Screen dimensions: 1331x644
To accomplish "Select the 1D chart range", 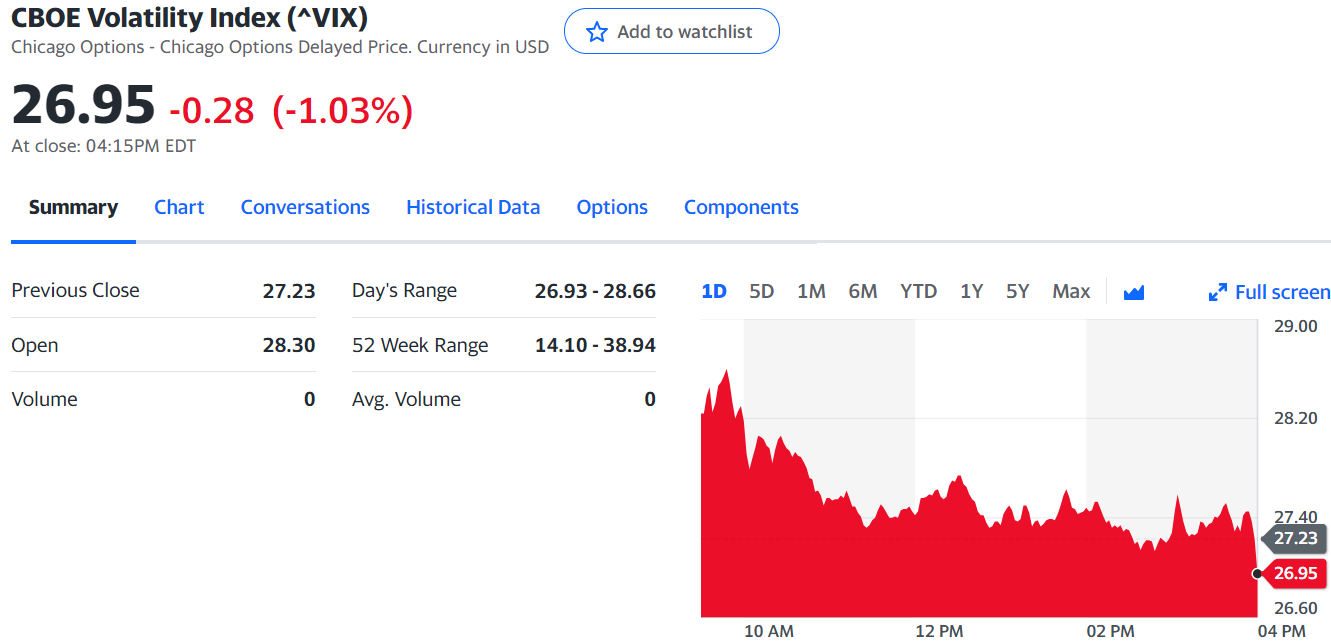I will [x=714, y=291].
